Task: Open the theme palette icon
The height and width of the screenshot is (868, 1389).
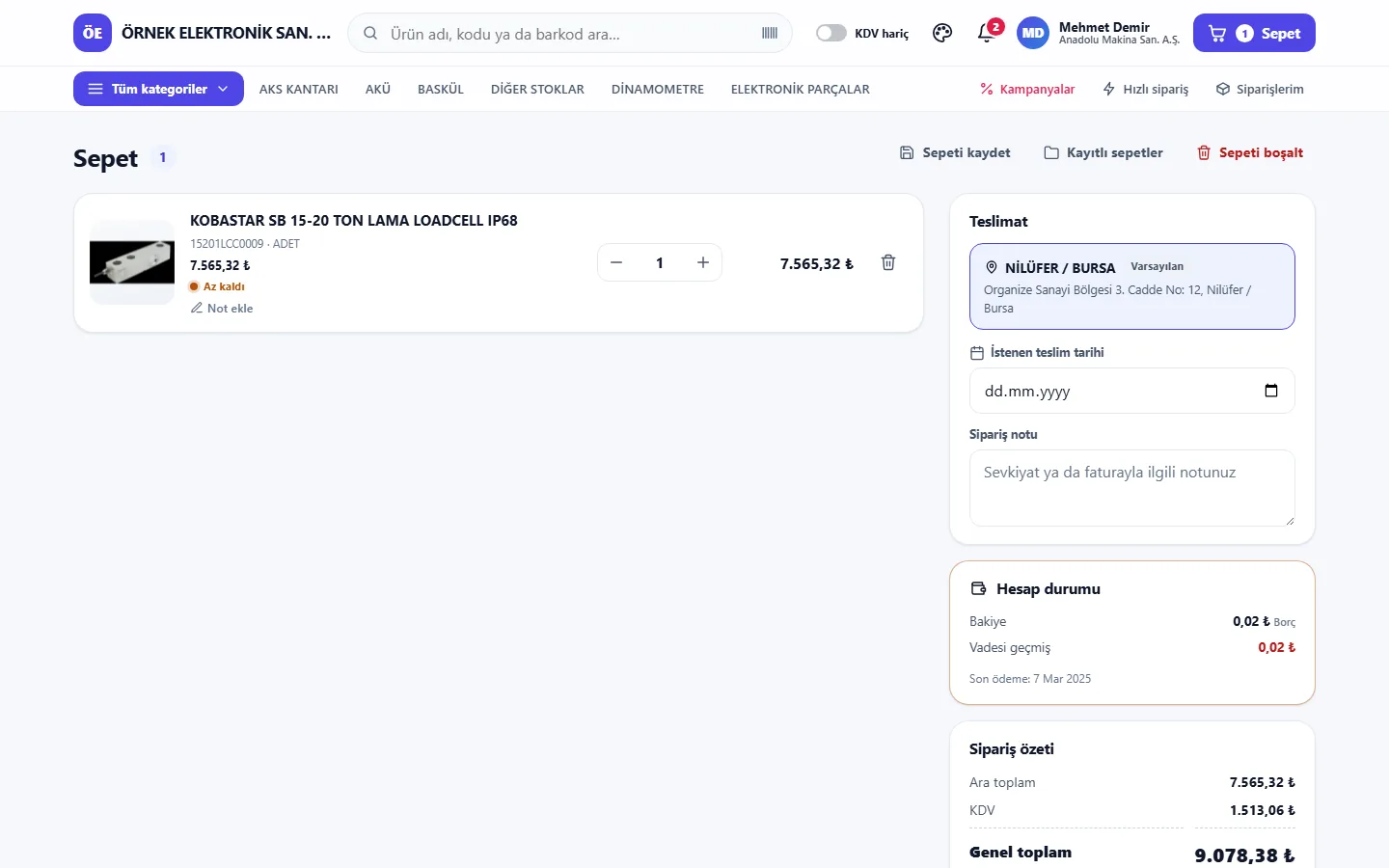Action: point(942,33)
